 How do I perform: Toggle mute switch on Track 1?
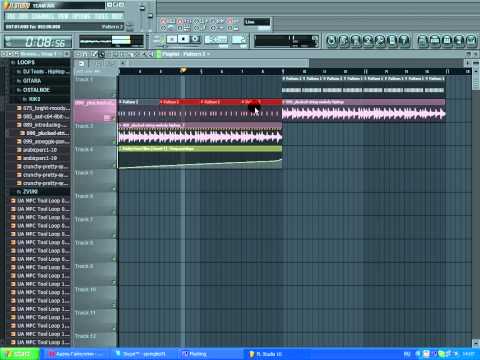114,95
